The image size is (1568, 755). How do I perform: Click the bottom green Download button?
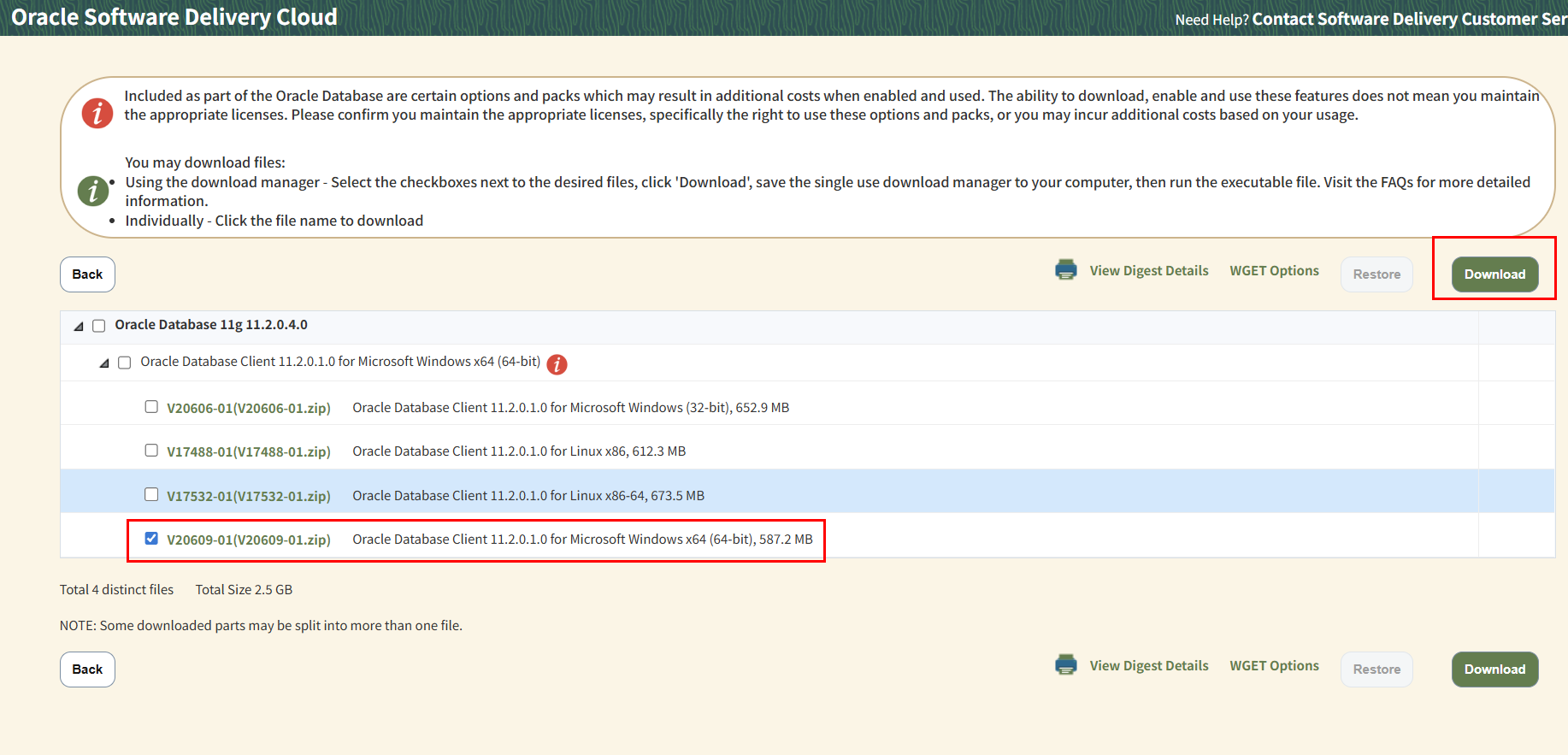point(1494,669)
